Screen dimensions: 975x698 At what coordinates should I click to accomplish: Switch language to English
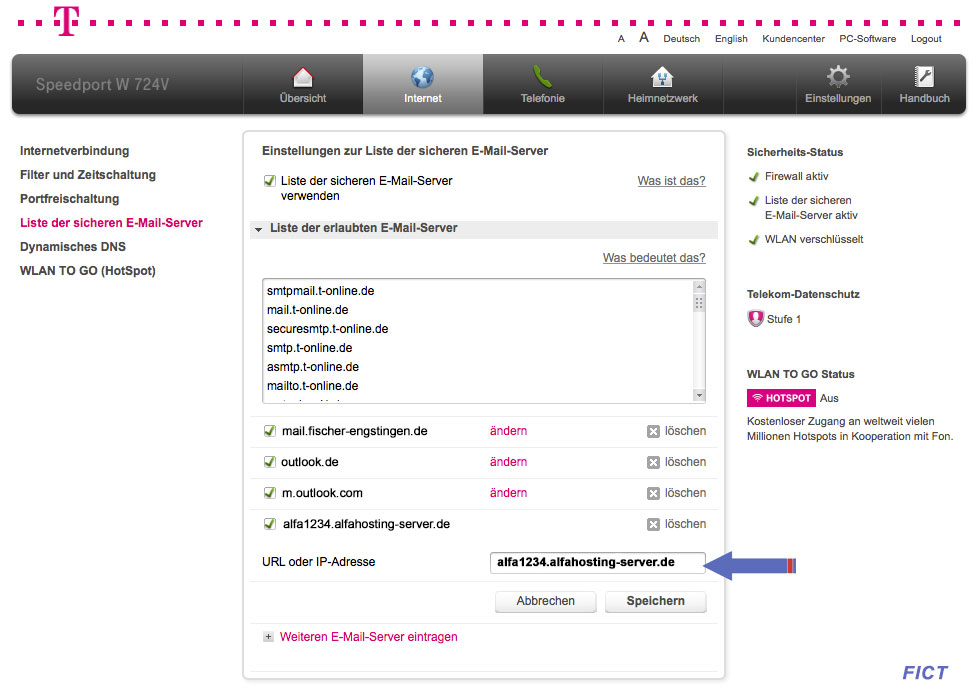[731, 39]
